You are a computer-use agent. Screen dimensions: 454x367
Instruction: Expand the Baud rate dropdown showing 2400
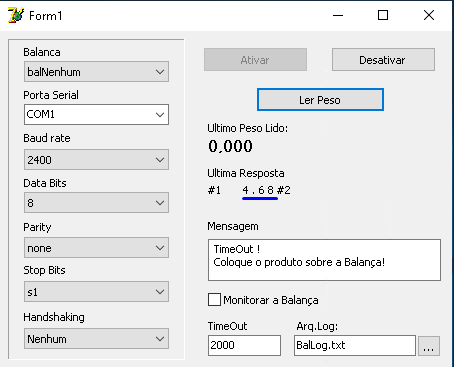(x=96, y=160)
